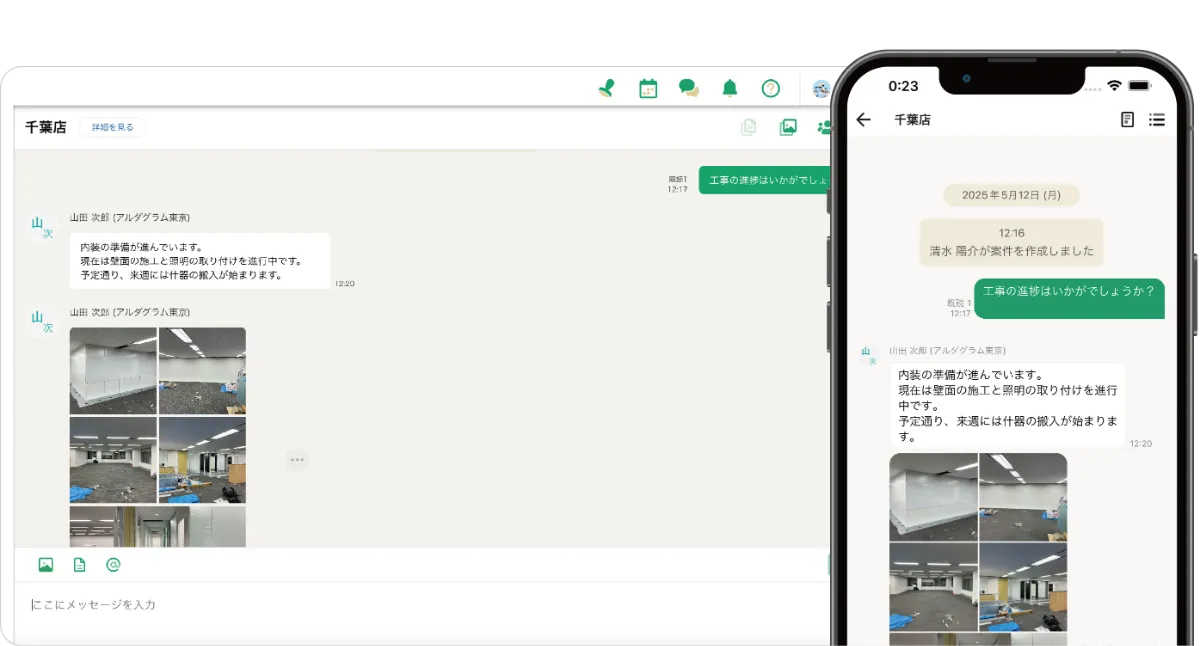This screenshot has height=646, width=1200.
Task: Tap the 千葉店 title on the phone
Action: [x=912, y=119]
